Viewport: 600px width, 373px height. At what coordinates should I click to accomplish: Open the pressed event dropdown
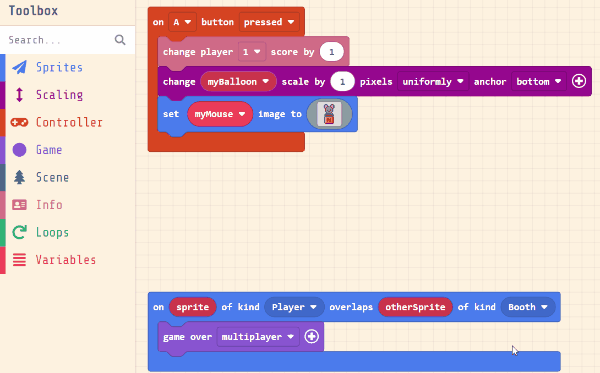[x=269, y=22]
